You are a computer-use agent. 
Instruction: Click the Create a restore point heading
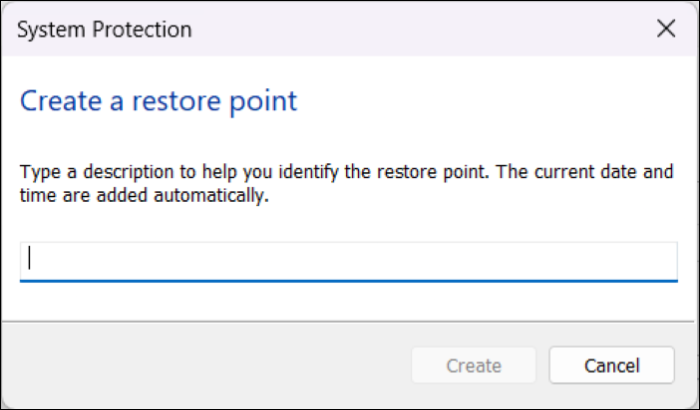[158, 101]
